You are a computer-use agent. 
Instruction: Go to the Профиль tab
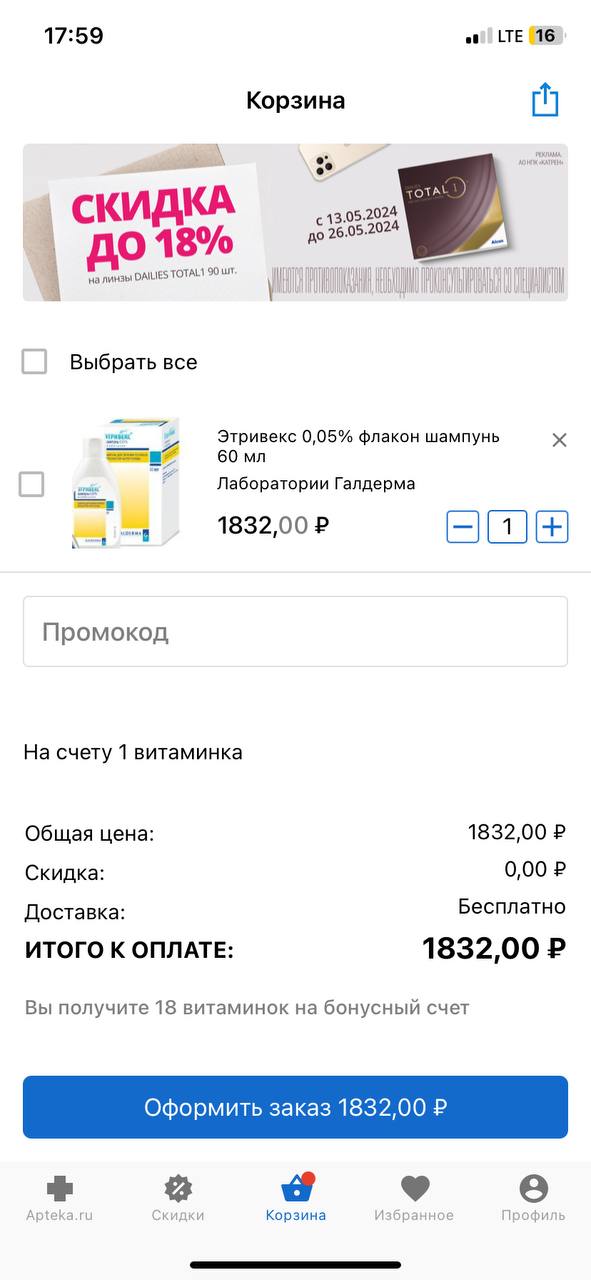pos(533,1198)
